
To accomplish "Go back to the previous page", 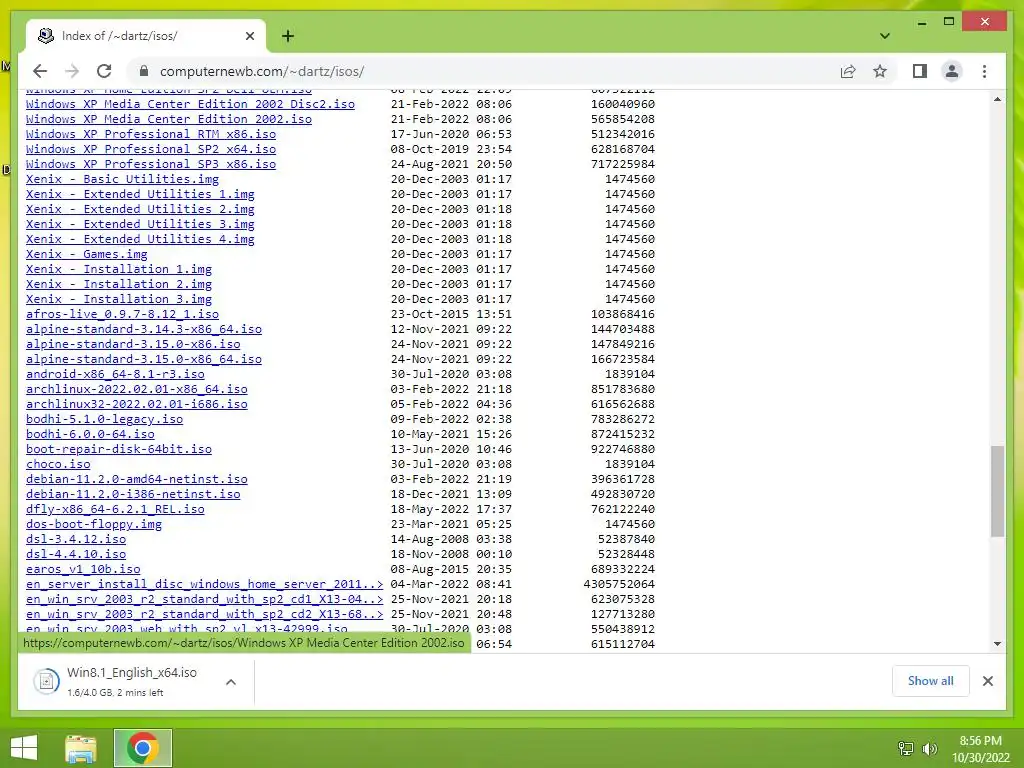I will pos(40,71).
